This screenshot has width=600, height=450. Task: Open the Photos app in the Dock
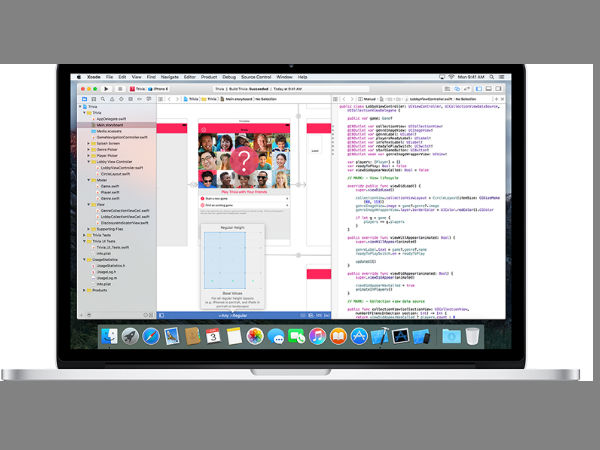(x=254, y=337)
